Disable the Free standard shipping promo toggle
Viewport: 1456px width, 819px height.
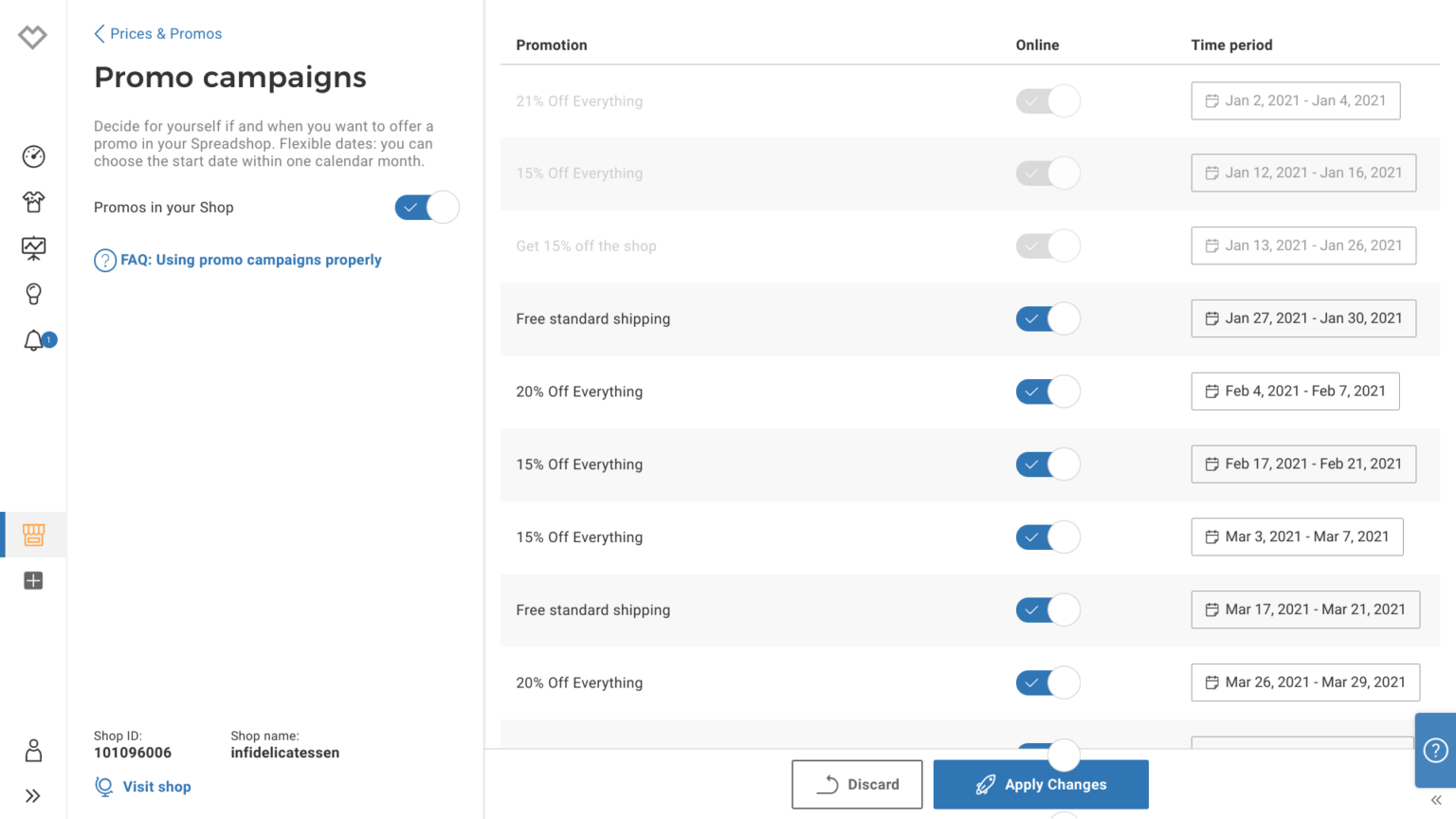coord(1047,318)
